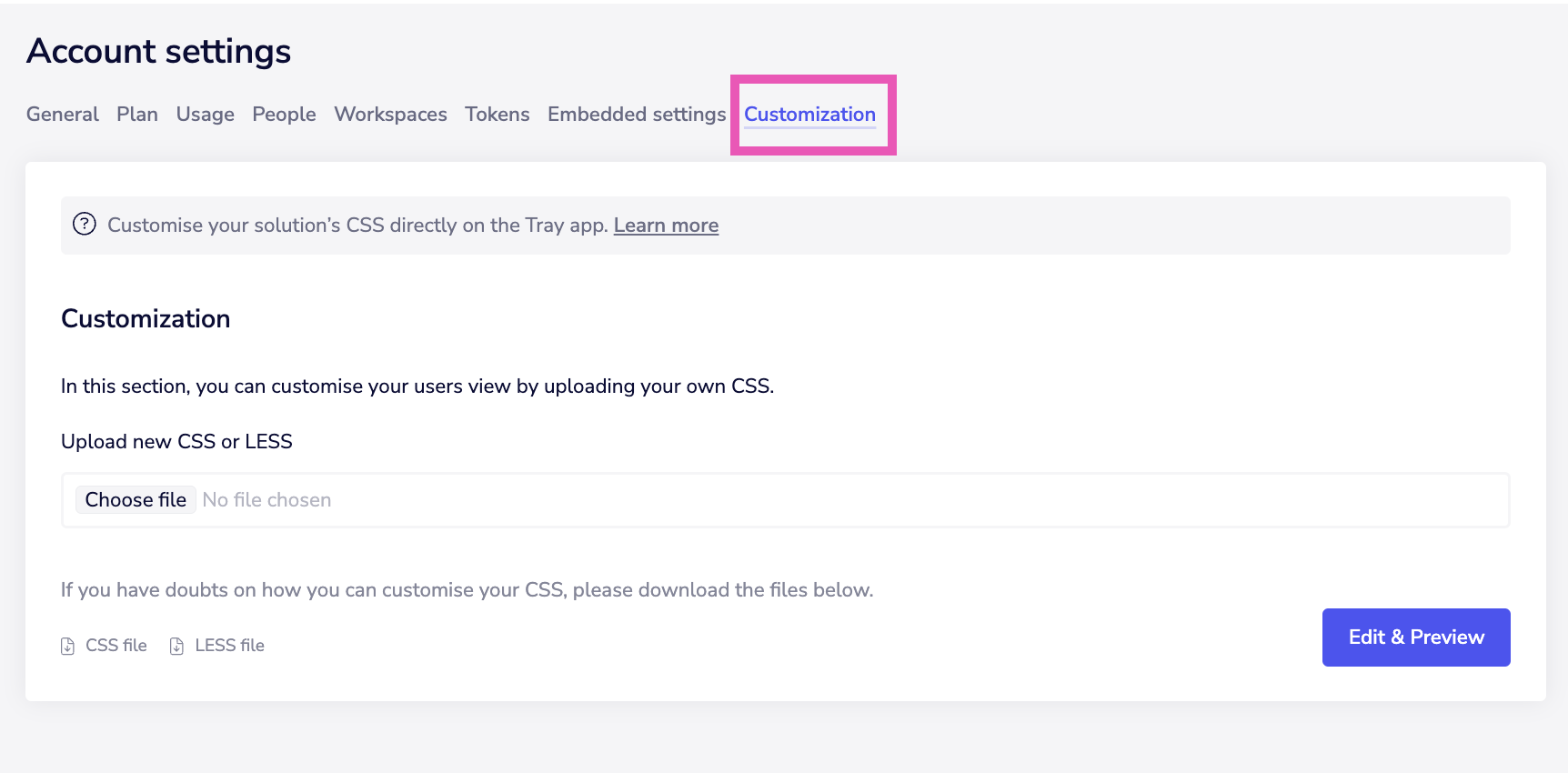Go to the Usage tab
Screen dimensions: 1568x773
pyautogui.click(x=205, y=115)
